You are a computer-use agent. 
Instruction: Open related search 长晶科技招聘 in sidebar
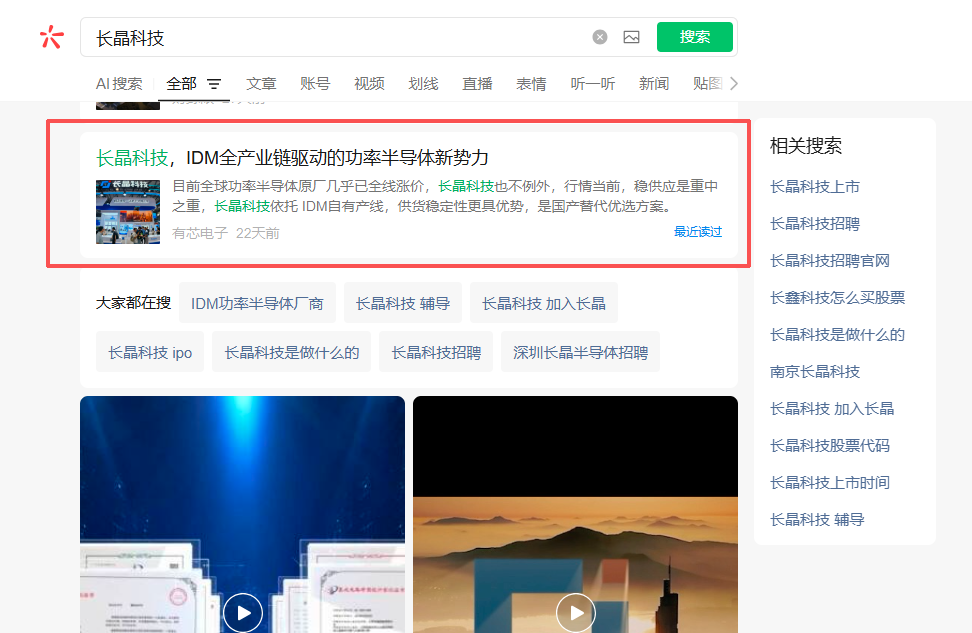coord(815,224)
